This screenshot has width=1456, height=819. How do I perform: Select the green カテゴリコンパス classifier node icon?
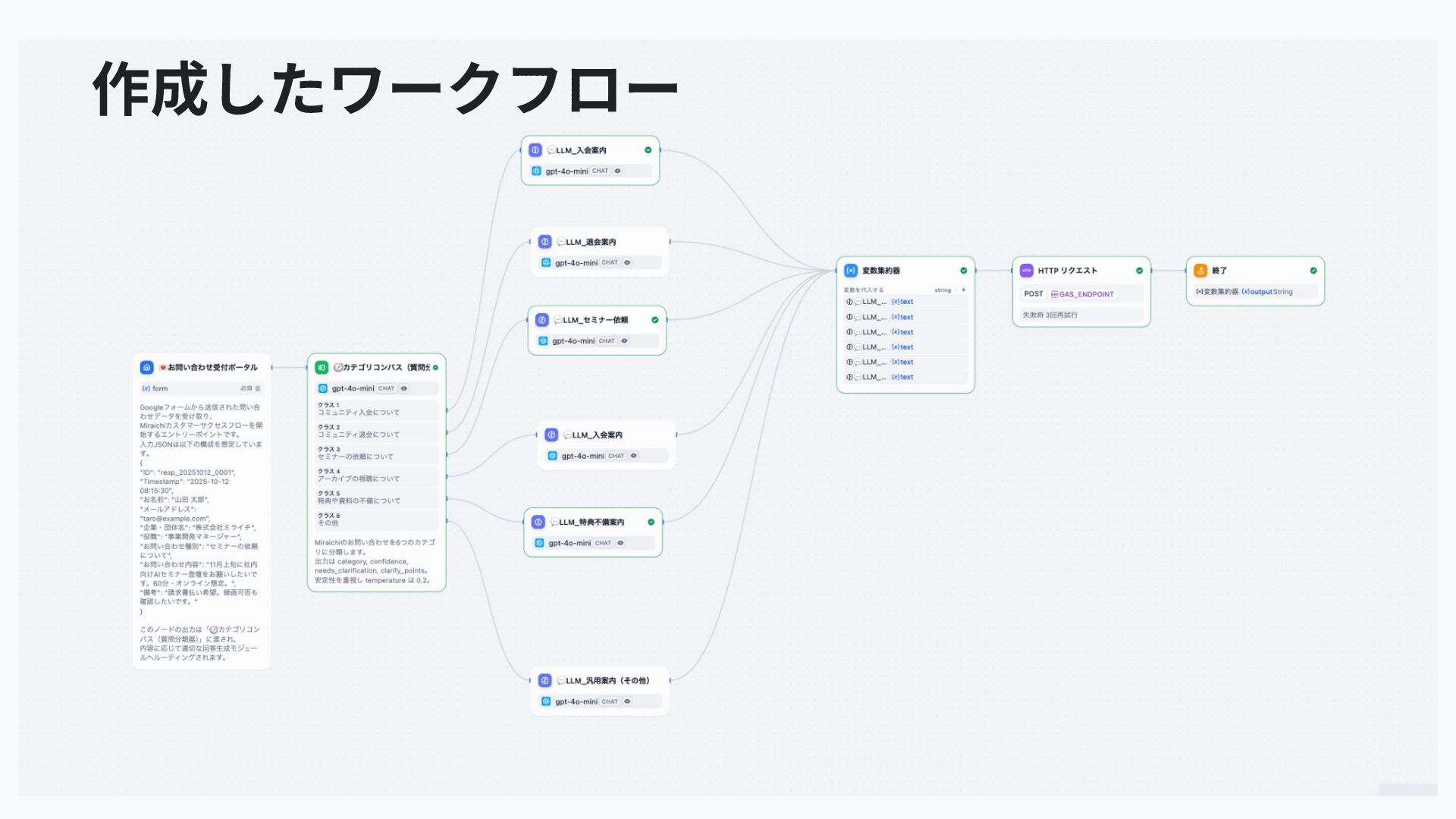pyautogui.click(x=322, y=367)
